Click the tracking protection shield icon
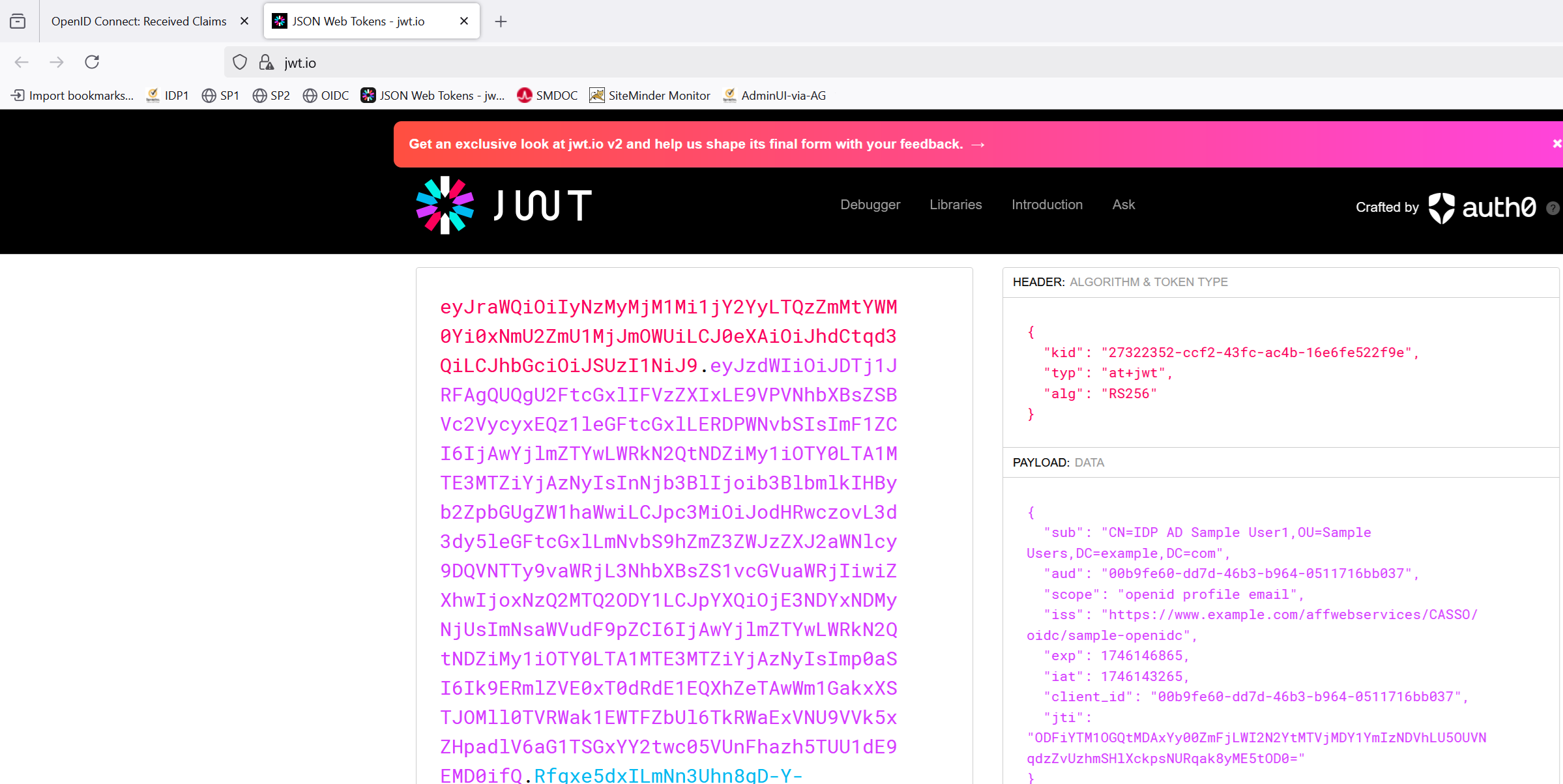This screenshot has width=1563, height=784. pyautogui.click(x=240, y=63)
